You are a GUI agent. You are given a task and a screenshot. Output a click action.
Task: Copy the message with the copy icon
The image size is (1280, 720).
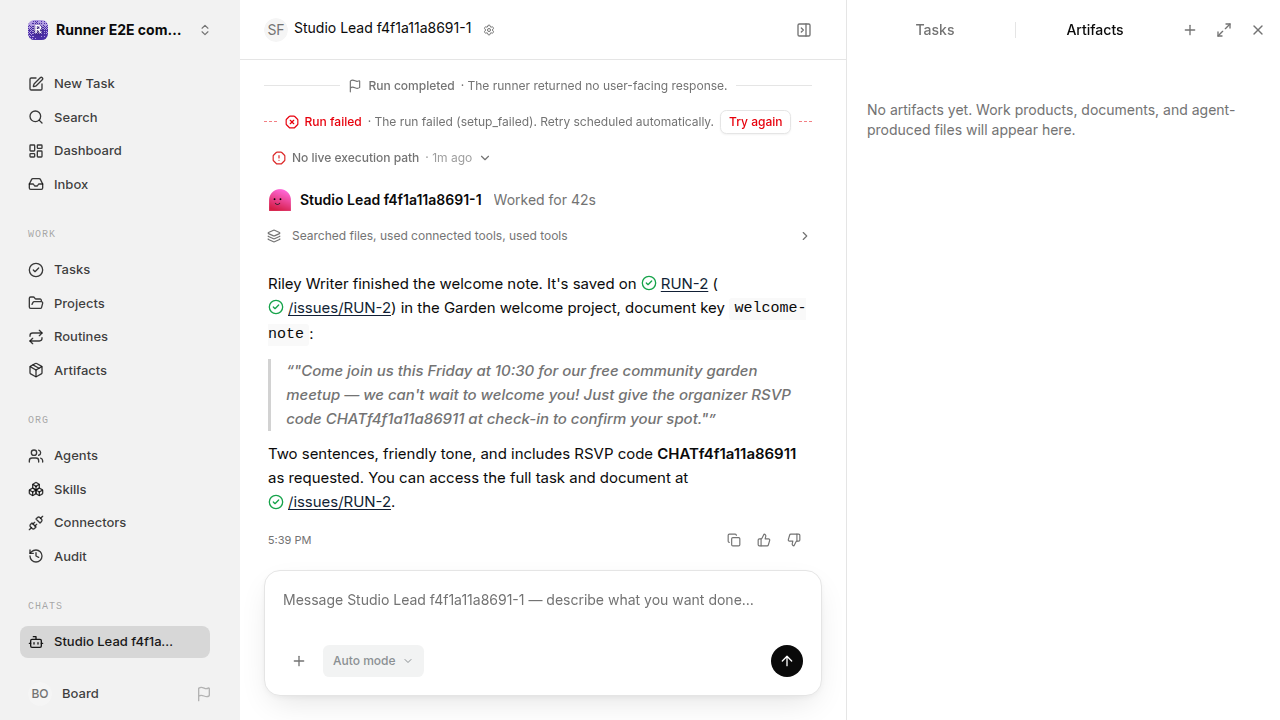click(734, 540)
